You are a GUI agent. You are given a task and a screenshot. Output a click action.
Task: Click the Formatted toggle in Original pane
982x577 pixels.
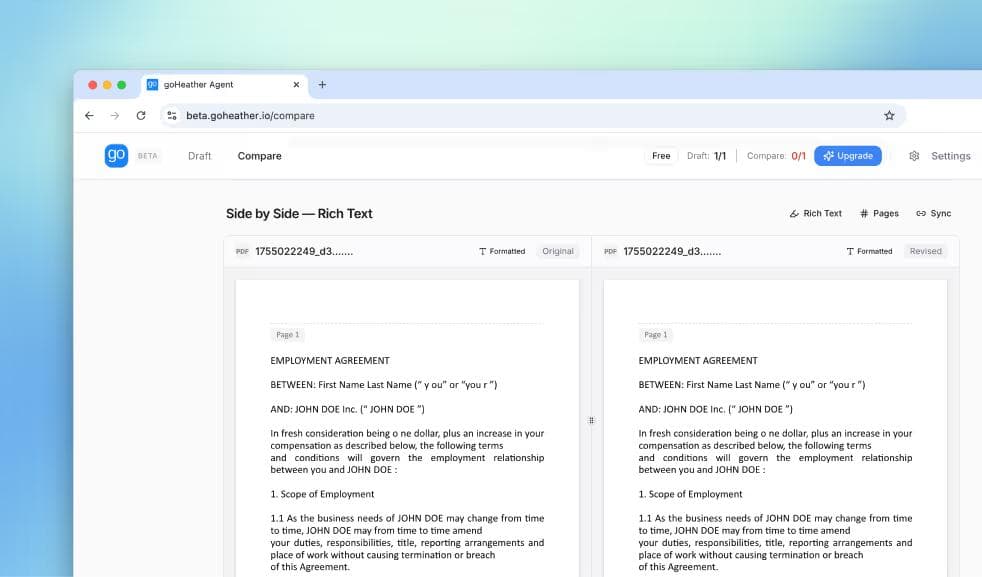(x=502, y=251)
